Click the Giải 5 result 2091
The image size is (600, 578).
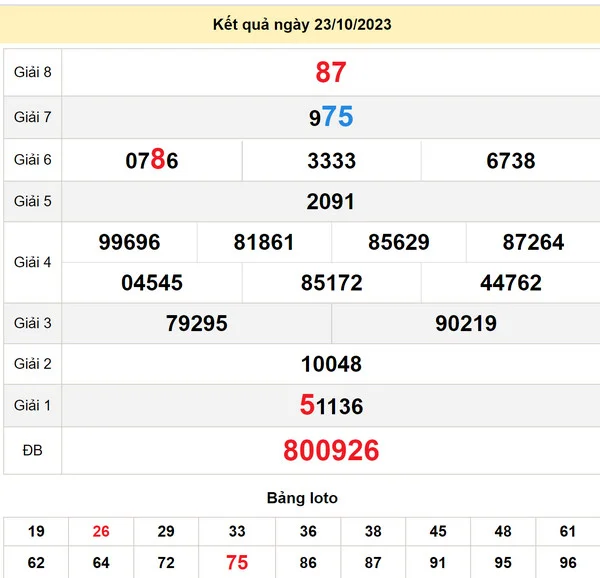pyautogui.click(x=331, y=202)
